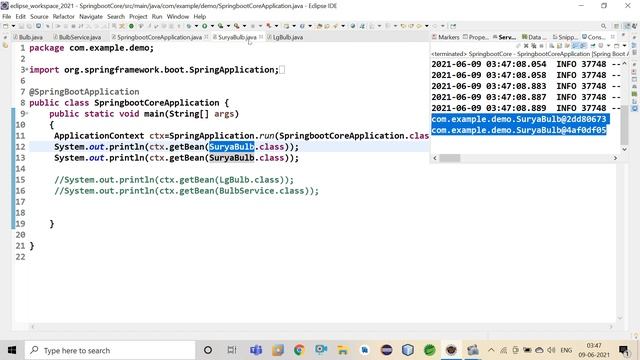Click the Remove All Terminated Launches icon
The image size is (640, 360).
(533, 46)
